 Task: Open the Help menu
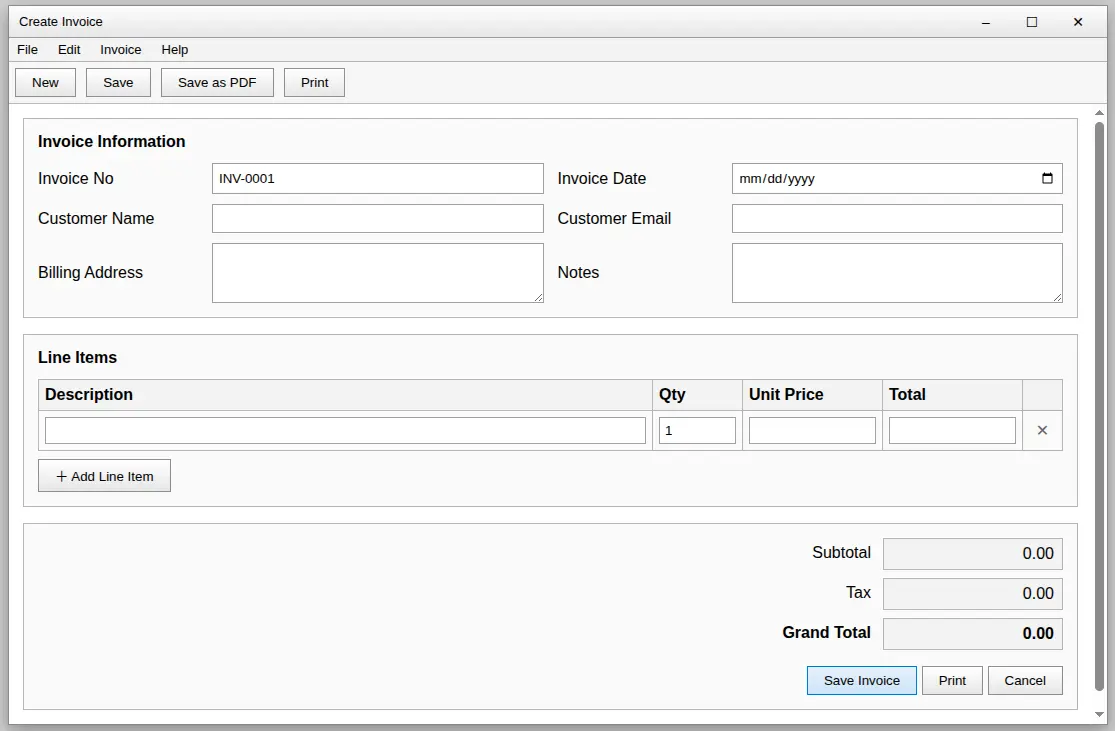click(175, 50)
